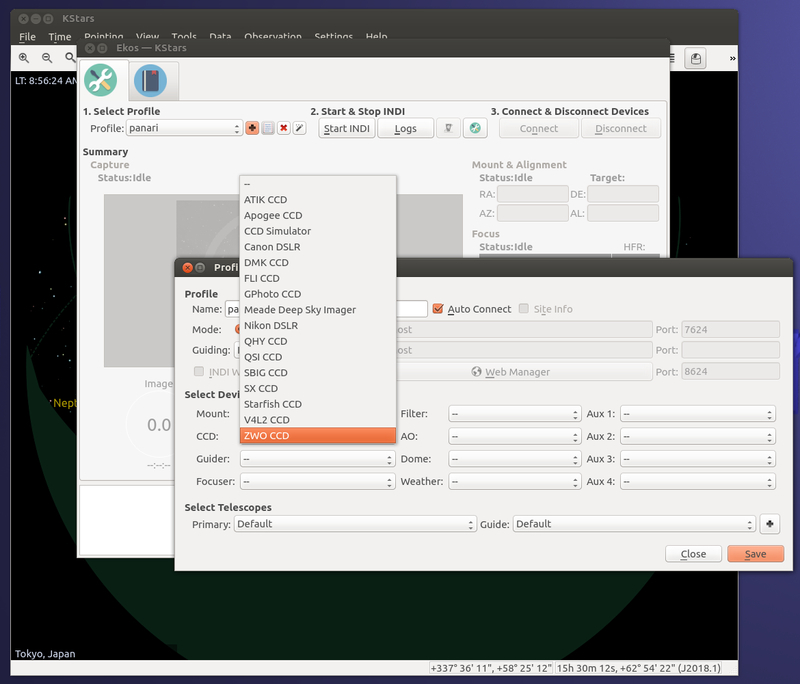Check the INDI Web Manager checkbox
Screen dimensions: 800x684
(x=198, y=371)
